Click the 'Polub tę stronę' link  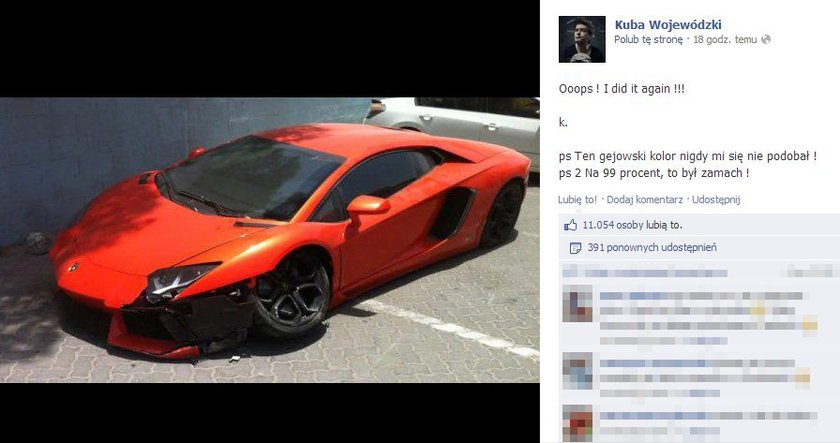tap(648, 39)
